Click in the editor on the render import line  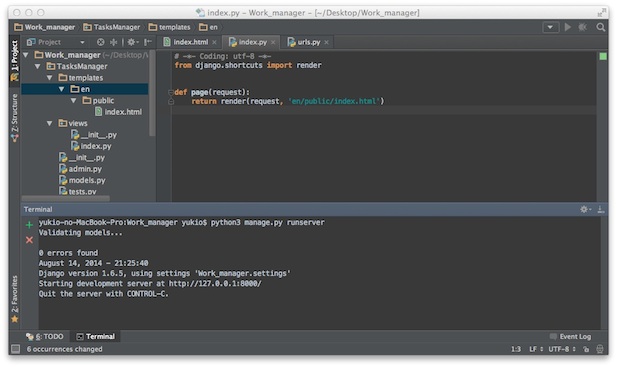248,66
